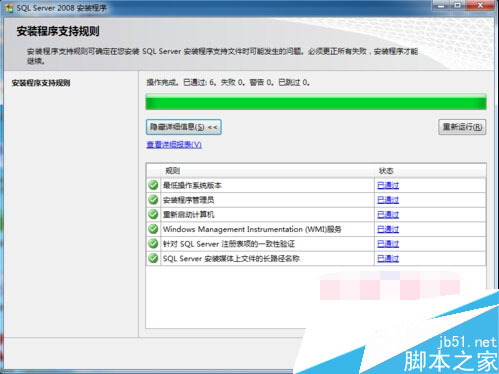Open 已通过 status for 长路径名称 rule
Viewport: 499px width, 374px height.
click(388, 259)
